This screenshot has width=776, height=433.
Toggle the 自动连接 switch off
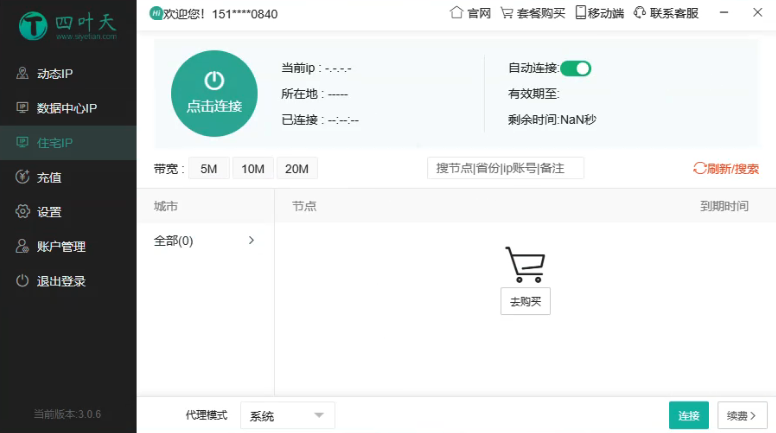575,68
